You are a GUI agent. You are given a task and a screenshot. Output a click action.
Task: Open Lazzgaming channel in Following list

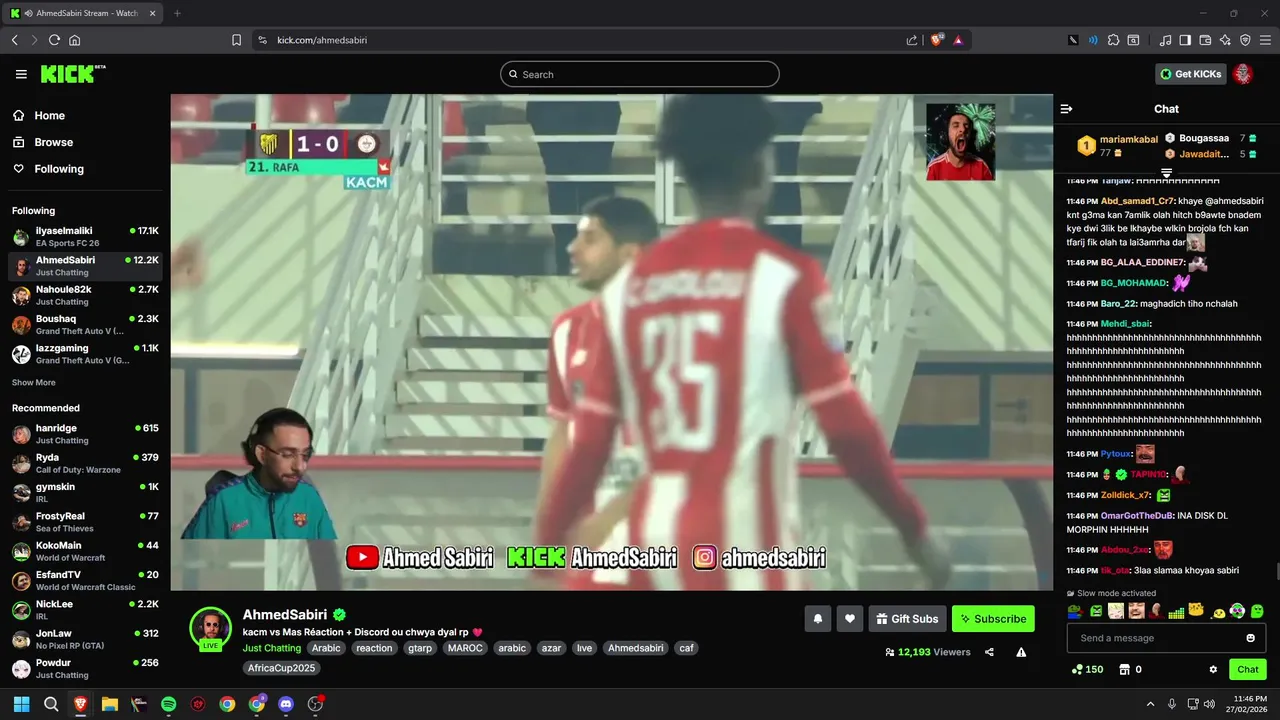click(85, 354)
